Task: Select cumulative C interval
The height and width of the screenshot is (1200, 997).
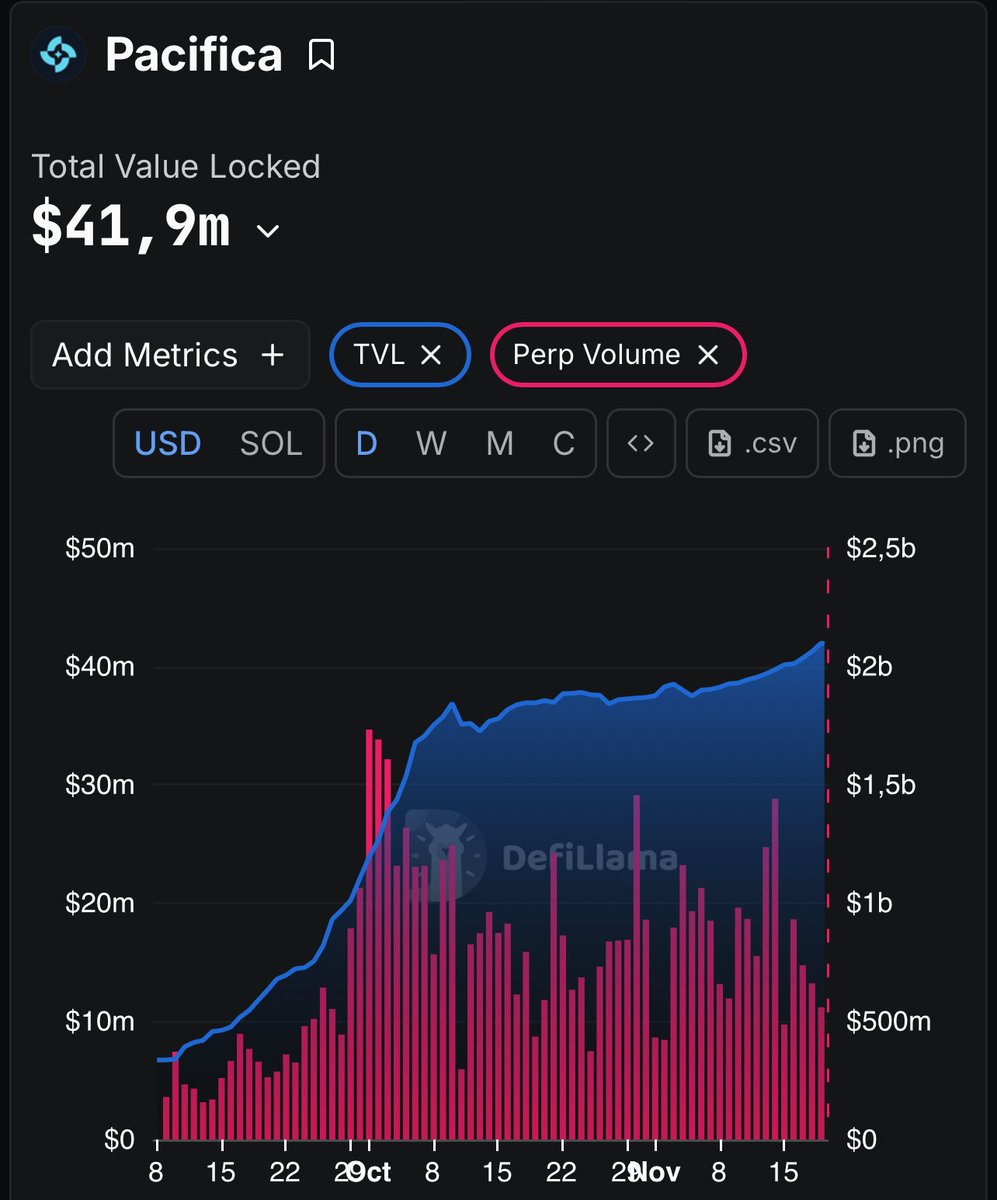Action: 564,443
